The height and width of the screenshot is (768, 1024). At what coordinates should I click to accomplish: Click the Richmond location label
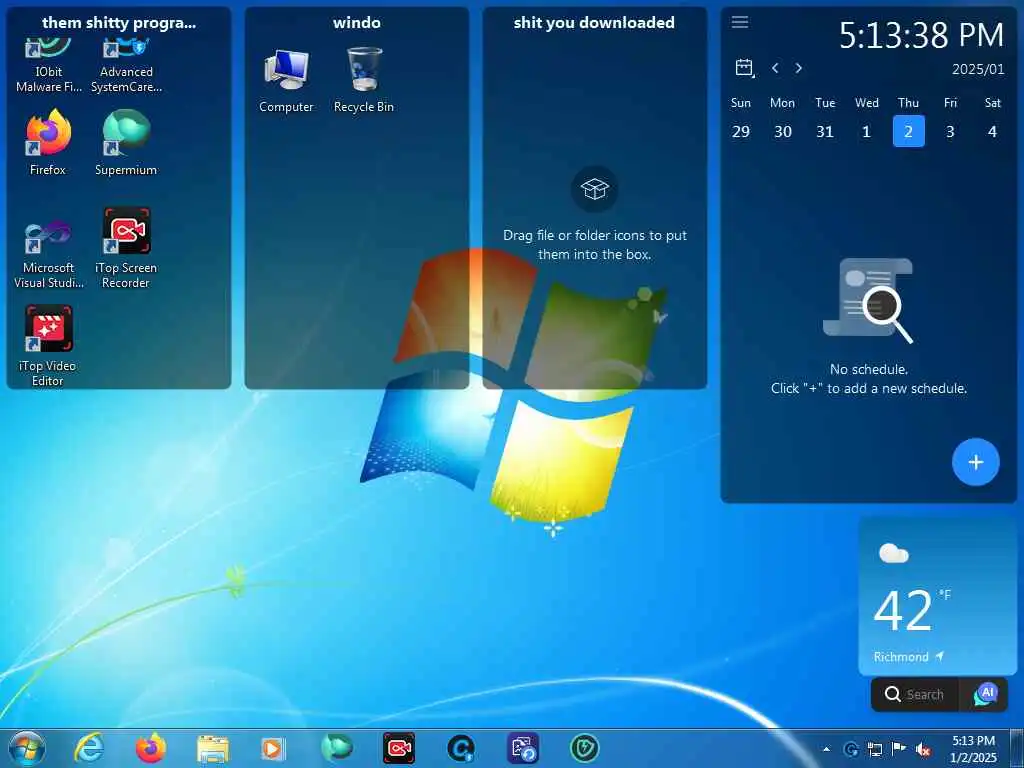901,656
